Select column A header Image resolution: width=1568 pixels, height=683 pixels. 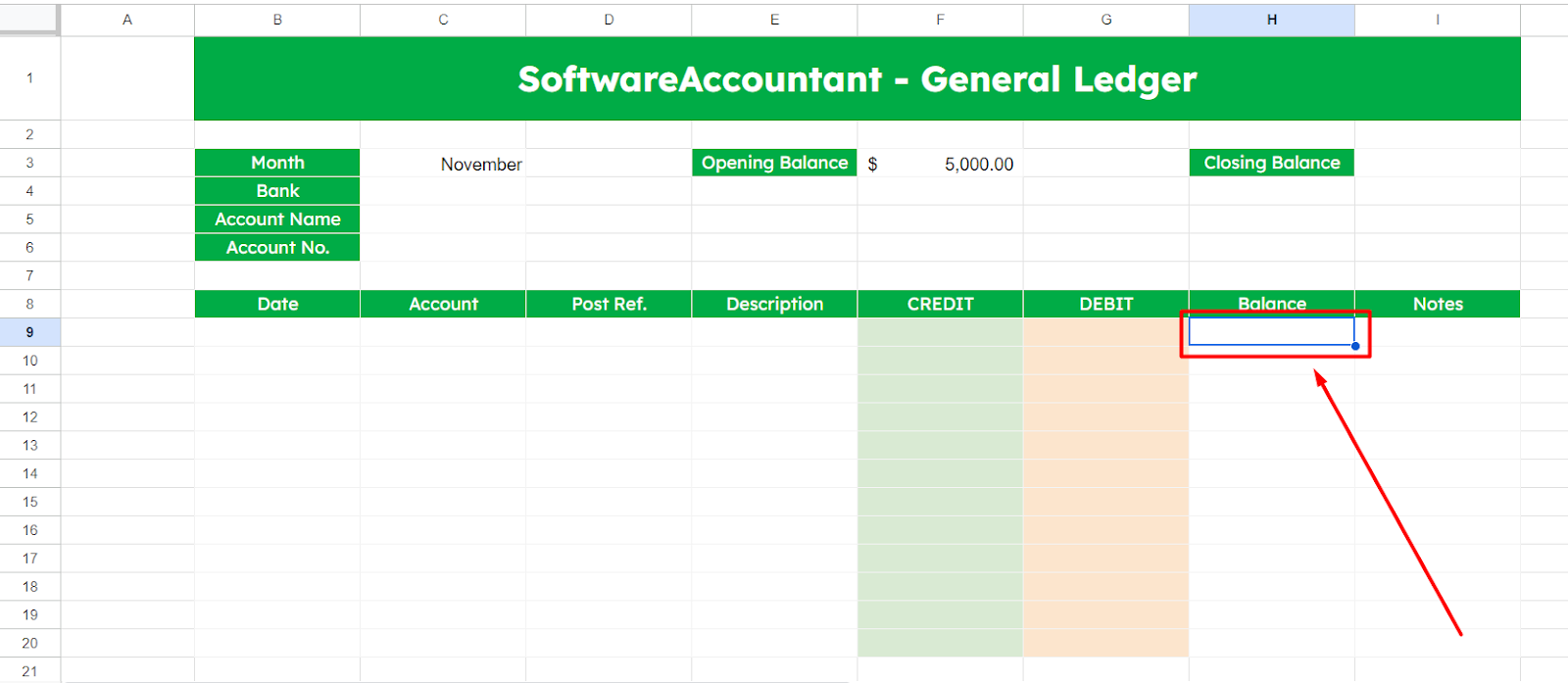click(127, 20)
